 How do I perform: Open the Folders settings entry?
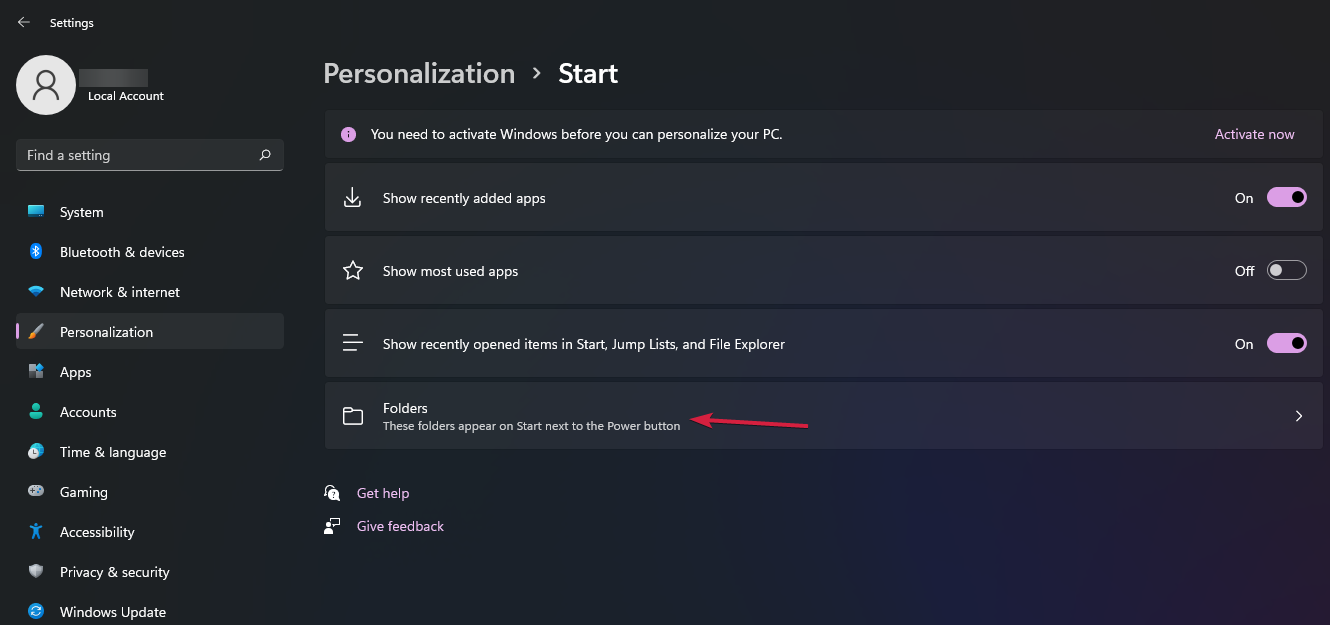824,416
